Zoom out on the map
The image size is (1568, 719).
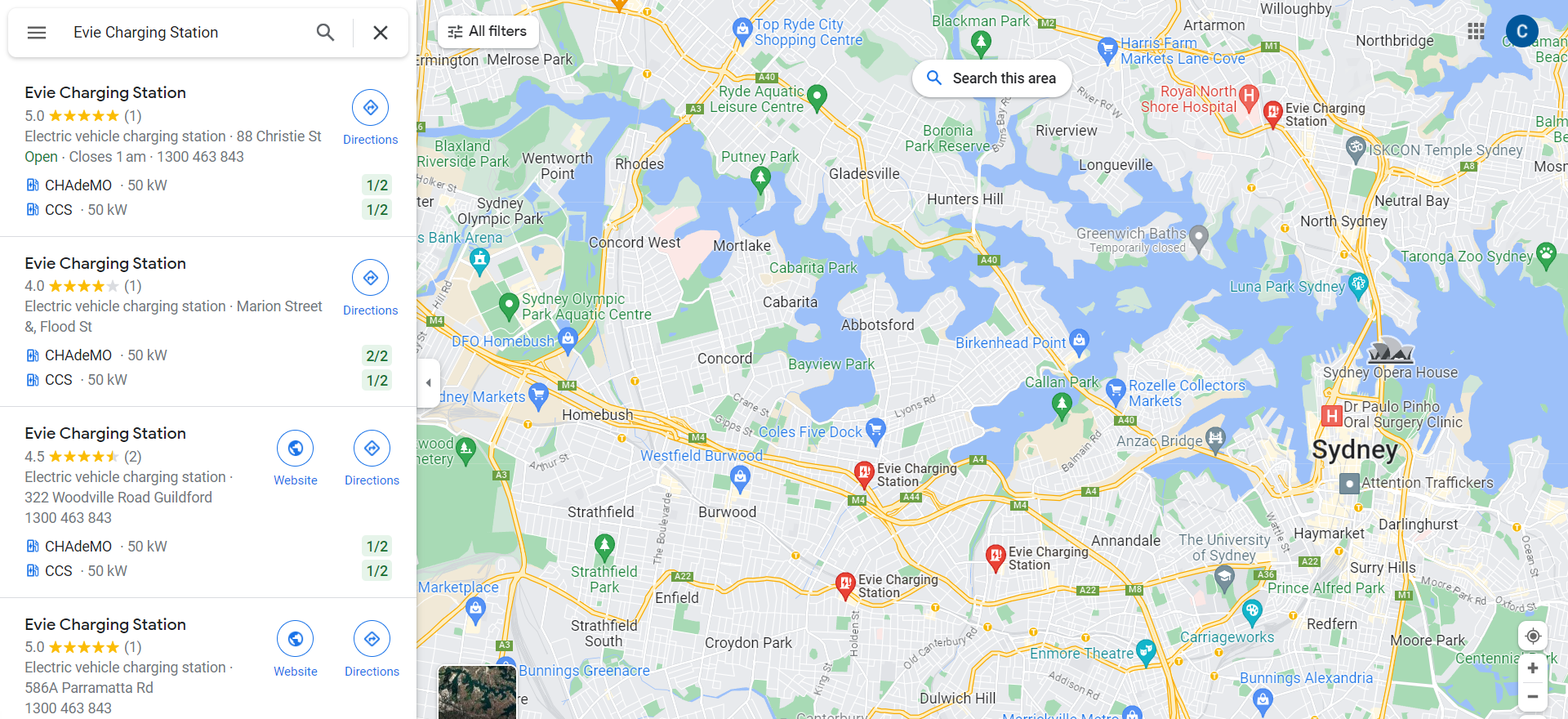(x=1533, y=697)
